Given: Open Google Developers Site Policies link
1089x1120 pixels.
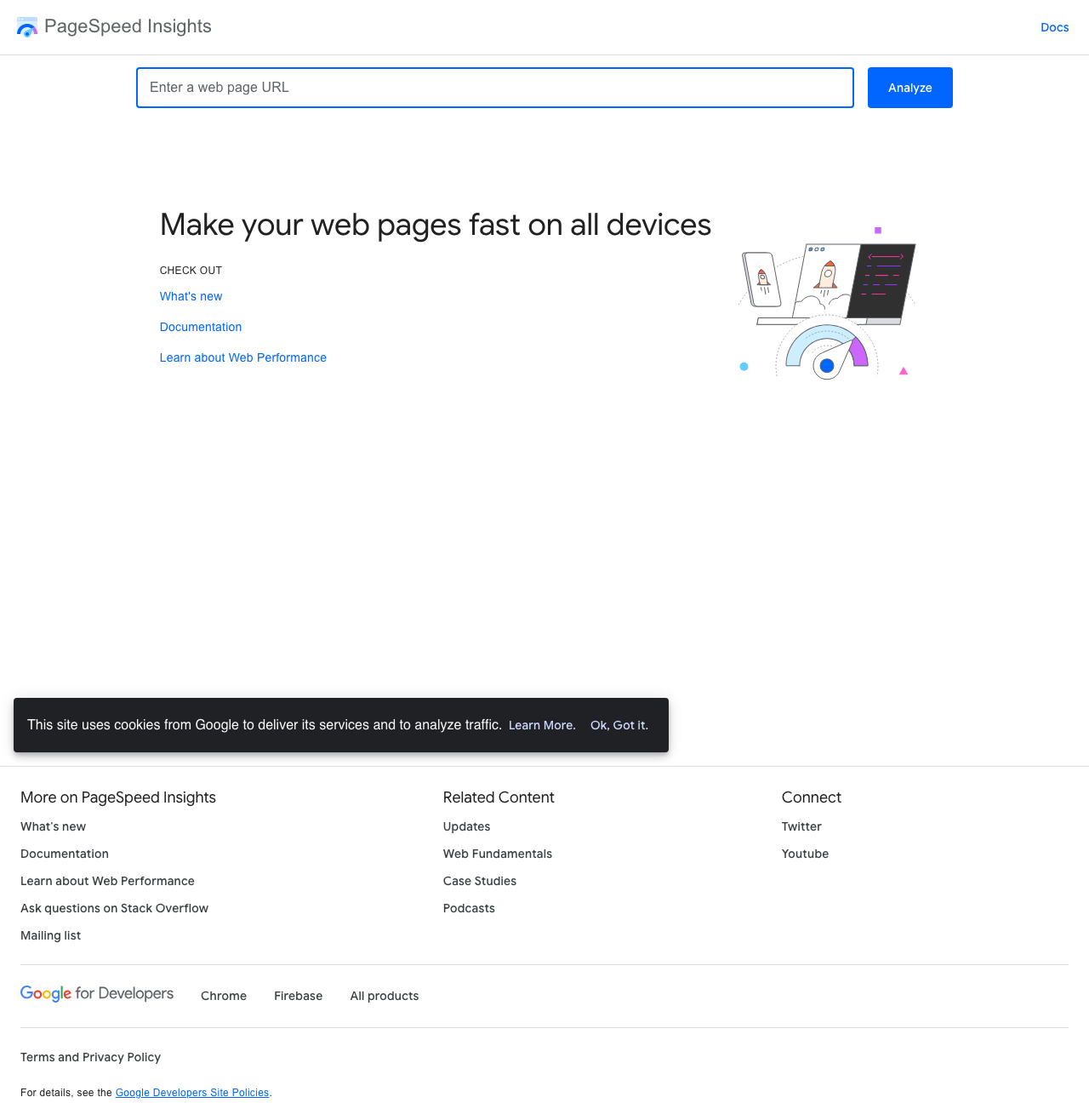Looking at the screenshot, I should (x=192, y=1093).
